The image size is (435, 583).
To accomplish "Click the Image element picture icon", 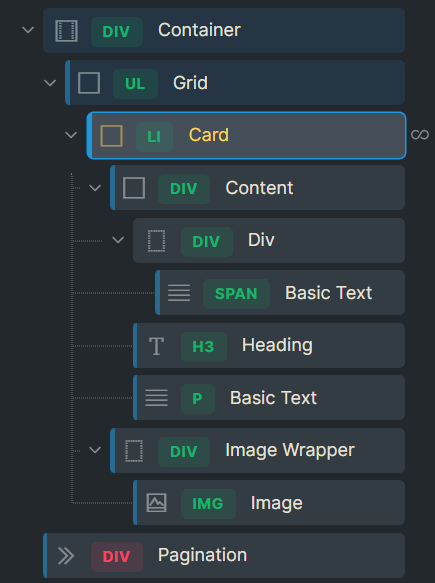I will 157,503.
